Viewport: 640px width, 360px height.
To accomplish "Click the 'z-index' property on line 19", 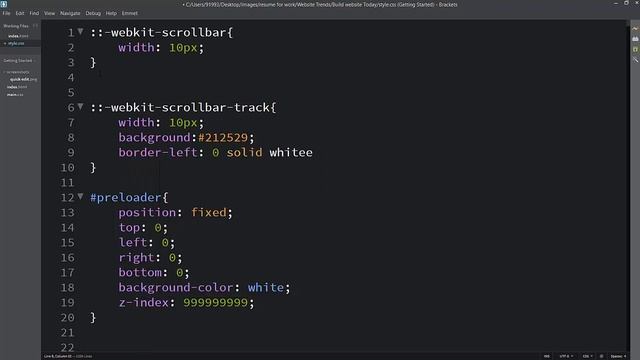I will click(144, 303).
